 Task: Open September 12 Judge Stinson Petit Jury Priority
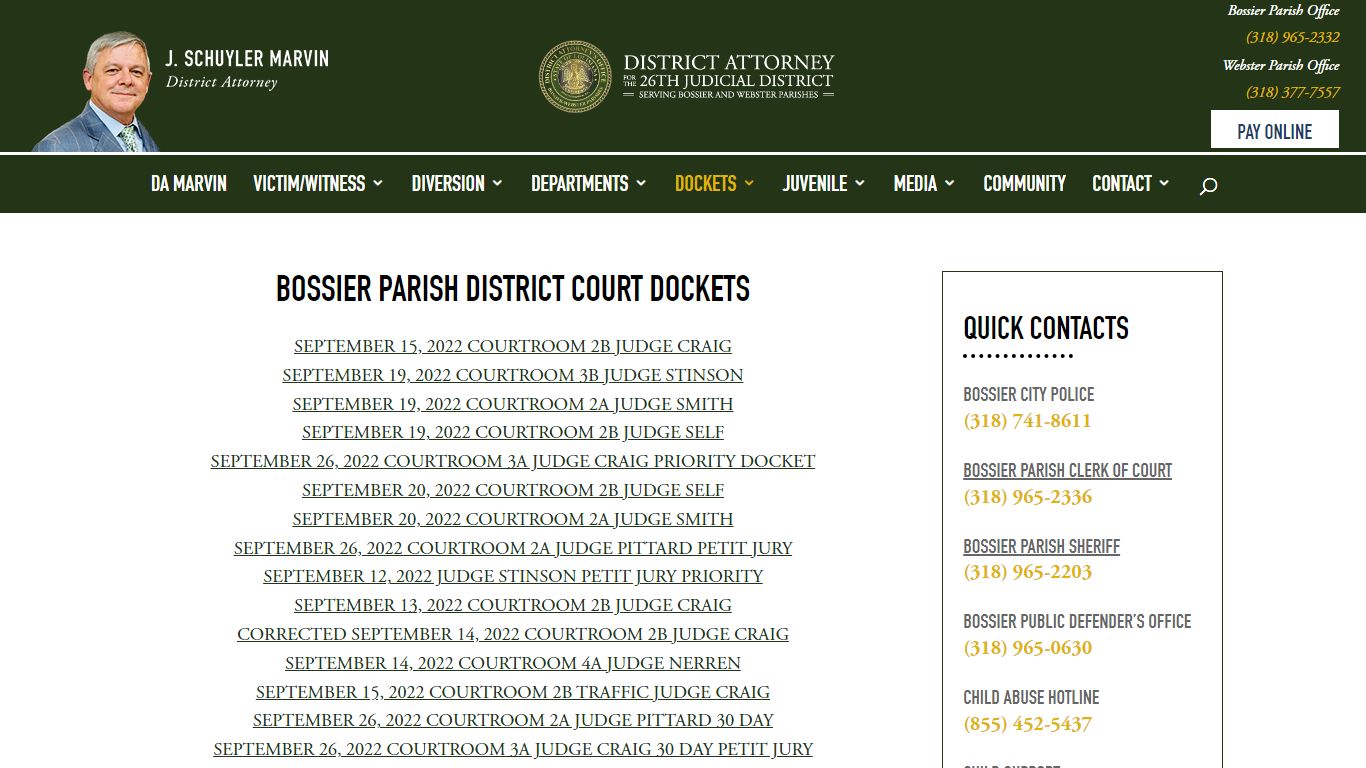(513, 576)
